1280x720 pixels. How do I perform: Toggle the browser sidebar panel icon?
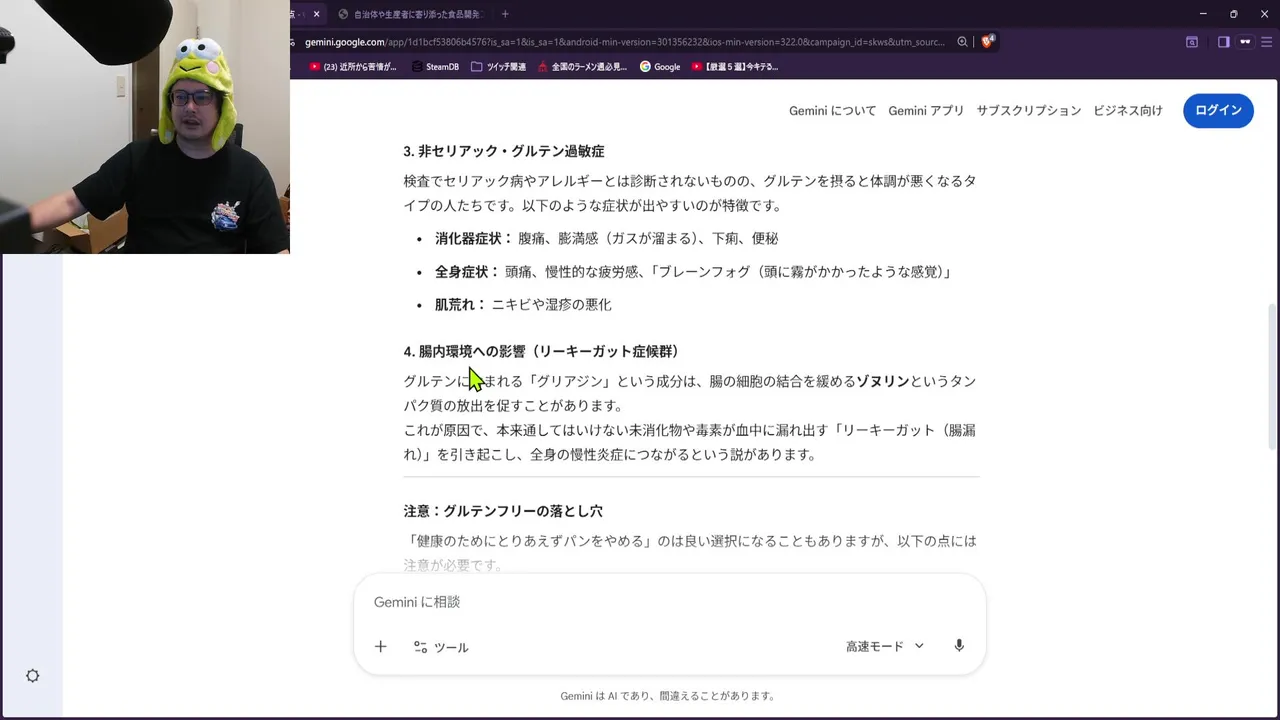tap(1223, 42)
